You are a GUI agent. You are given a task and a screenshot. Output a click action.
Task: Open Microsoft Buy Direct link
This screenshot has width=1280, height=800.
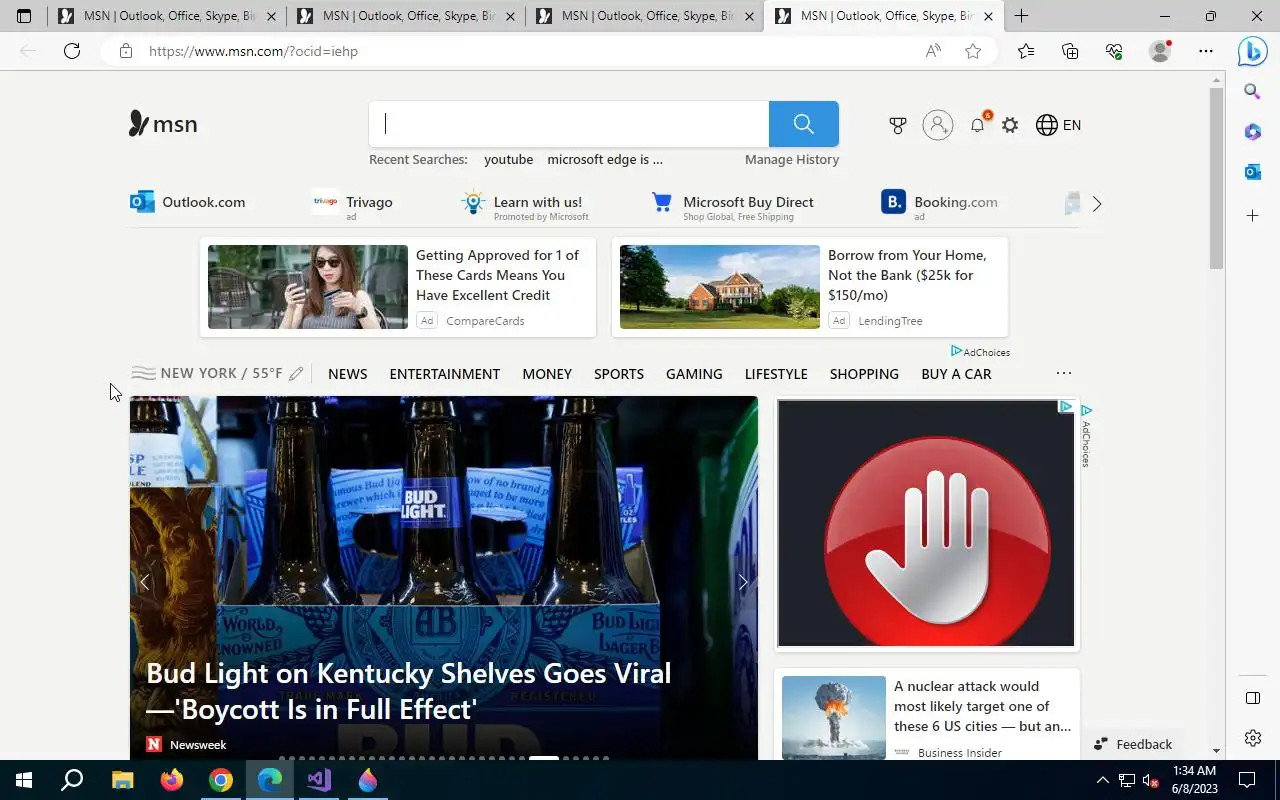pyautogui.click(x=732, y=205)
